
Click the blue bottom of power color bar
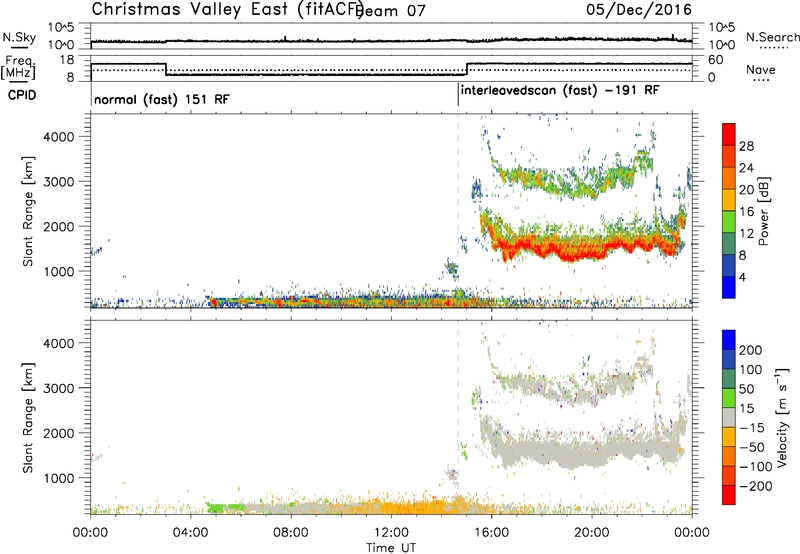click(x=729, y=287)
